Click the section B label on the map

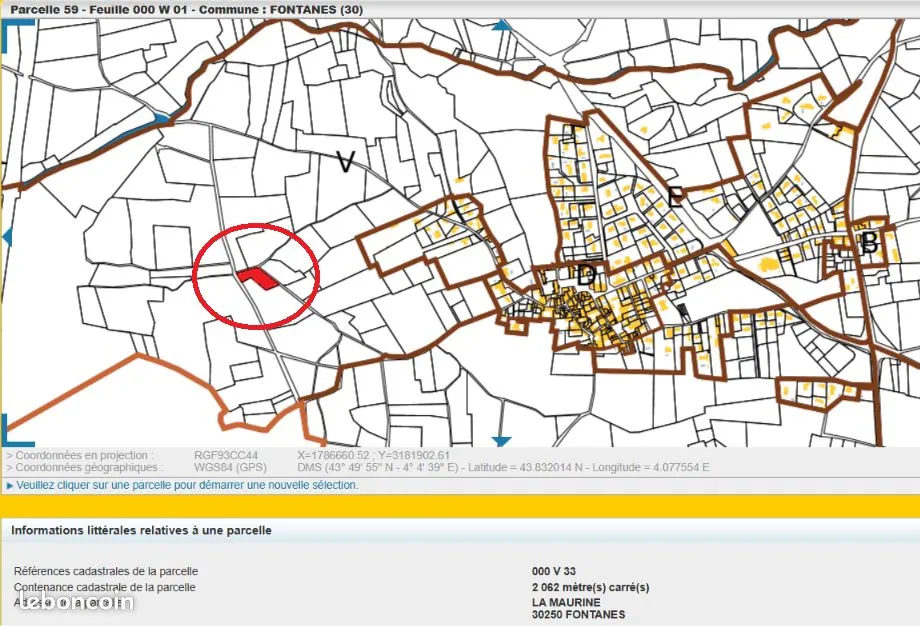click(869, 242)
